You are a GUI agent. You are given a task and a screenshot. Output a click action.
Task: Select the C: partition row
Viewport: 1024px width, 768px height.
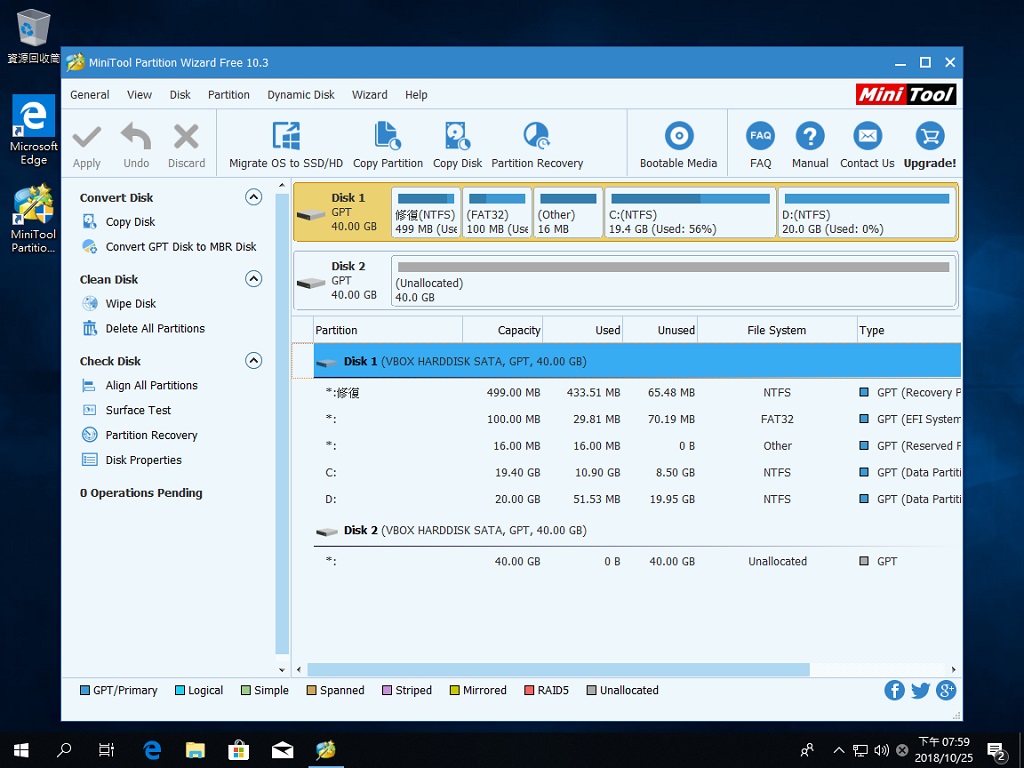coord(637,472)
